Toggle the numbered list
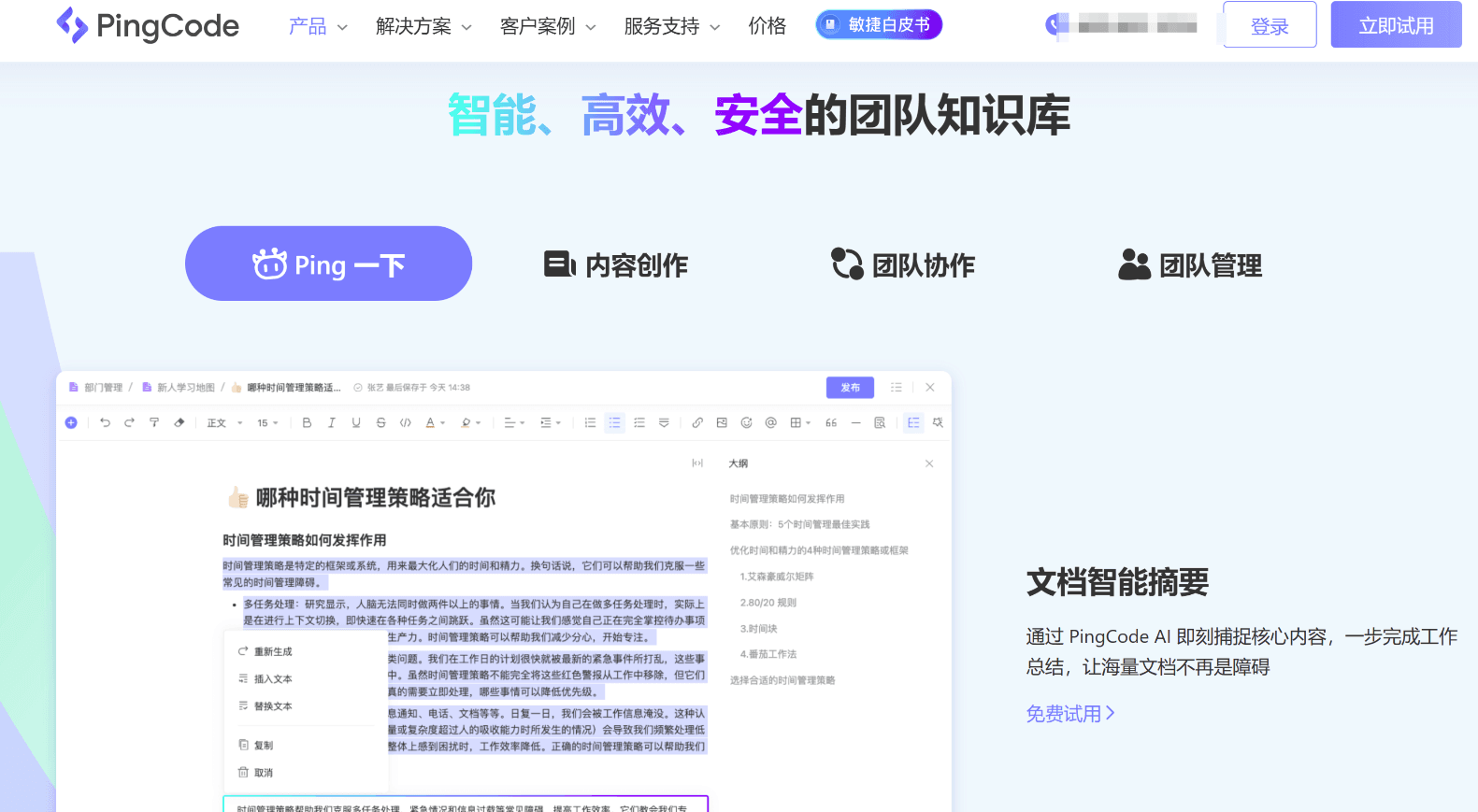The width and height of the screenshot is (1478, 812). pos(590,423)
